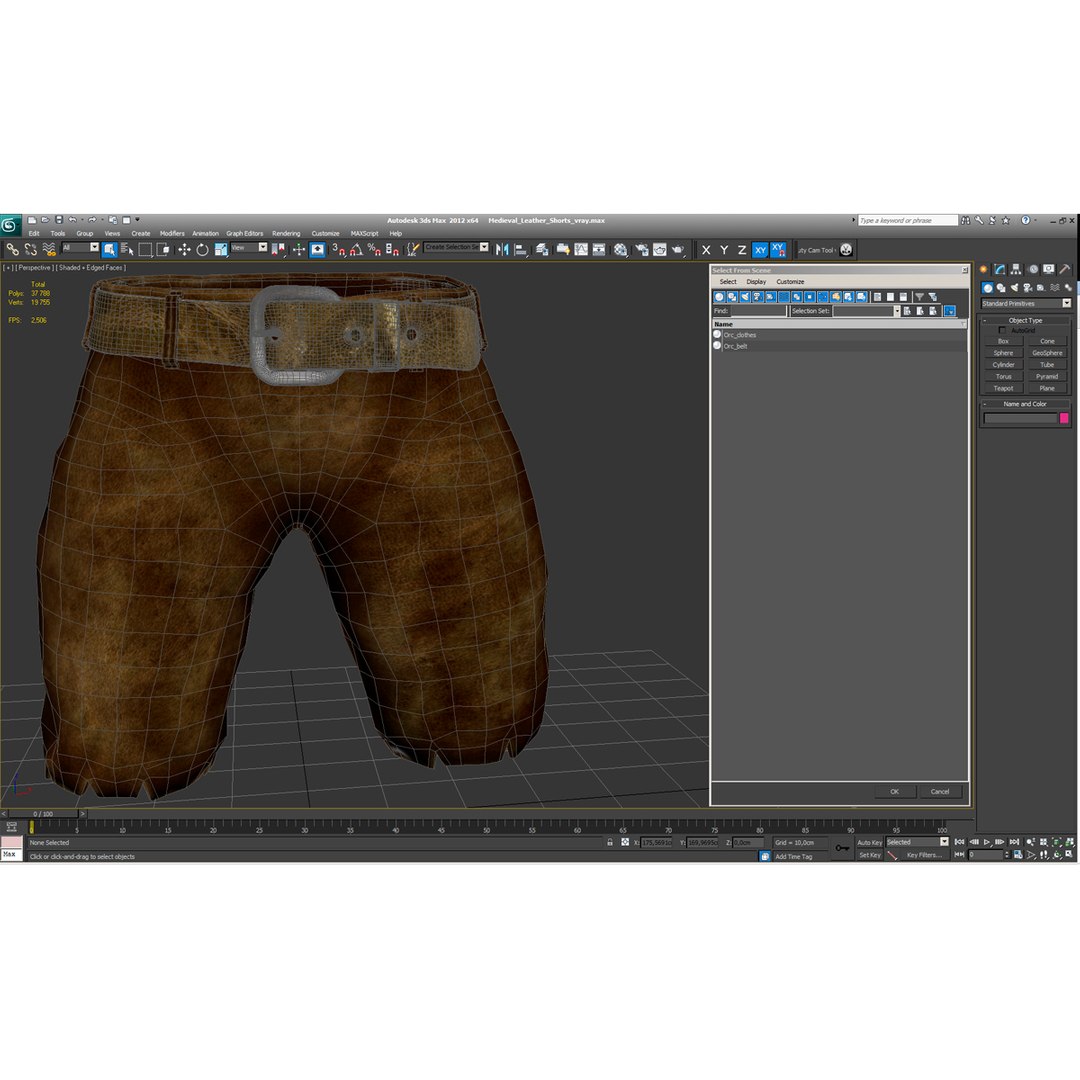Screen dimensions: 1080x1080
Task: Open the Select by Name tool
Action: [x=127, y=249]
